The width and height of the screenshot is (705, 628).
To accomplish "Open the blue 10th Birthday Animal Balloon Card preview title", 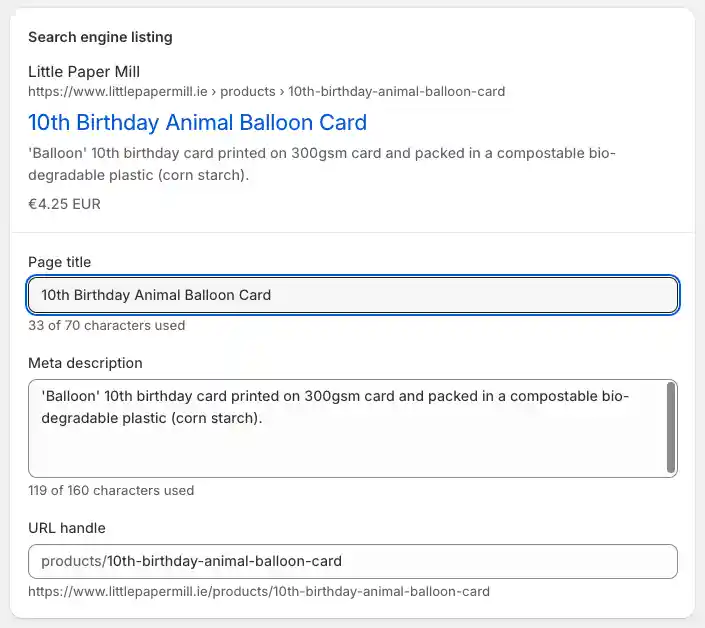I will click(197, 123).
